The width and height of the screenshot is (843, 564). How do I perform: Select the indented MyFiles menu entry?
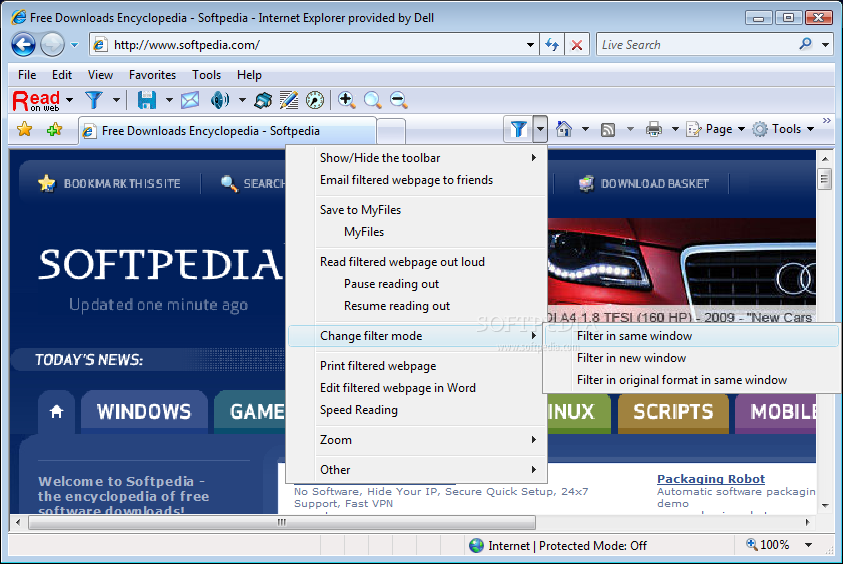tap(417, 232)
